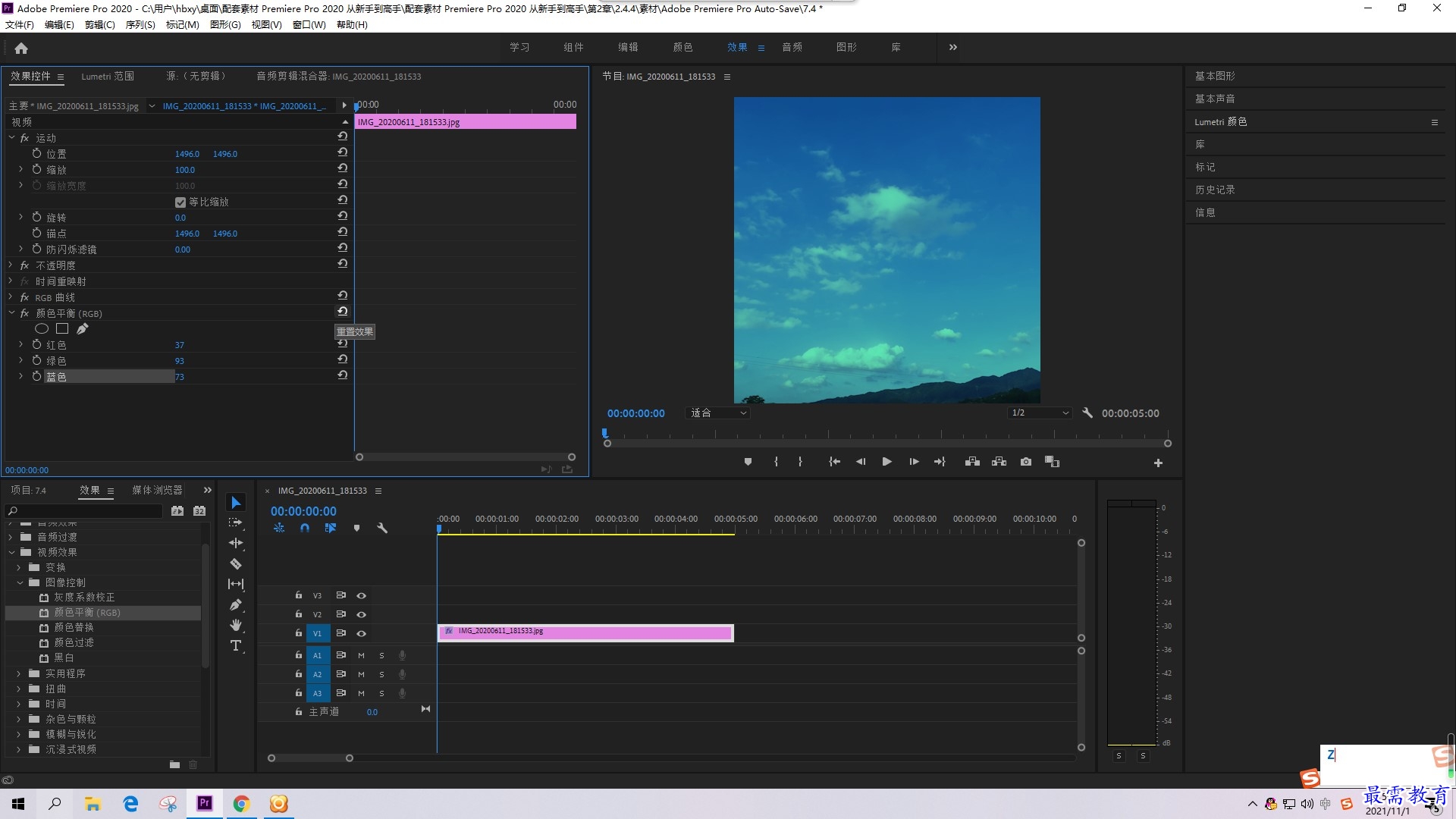Click the Home icon

pos(21,48)
